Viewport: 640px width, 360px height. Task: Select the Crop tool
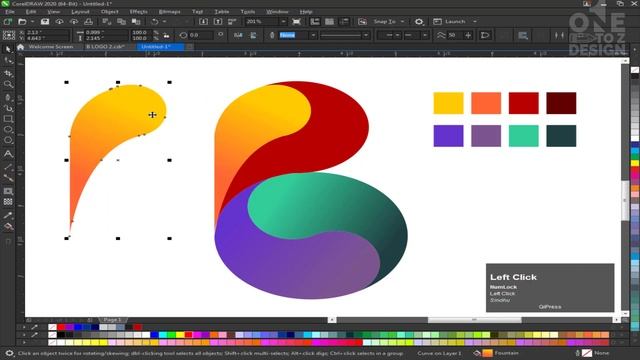[x=8, y=73]
